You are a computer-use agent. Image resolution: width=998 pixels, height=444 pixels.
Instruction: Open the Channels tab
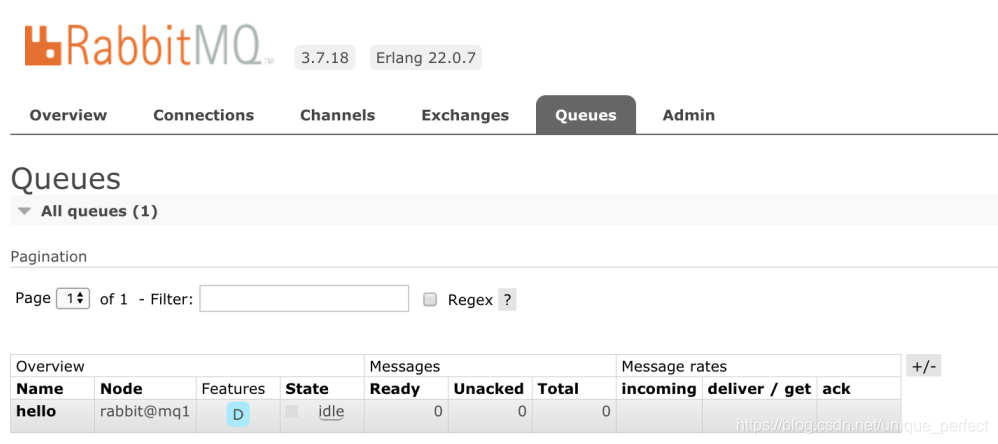click(337, 115)
